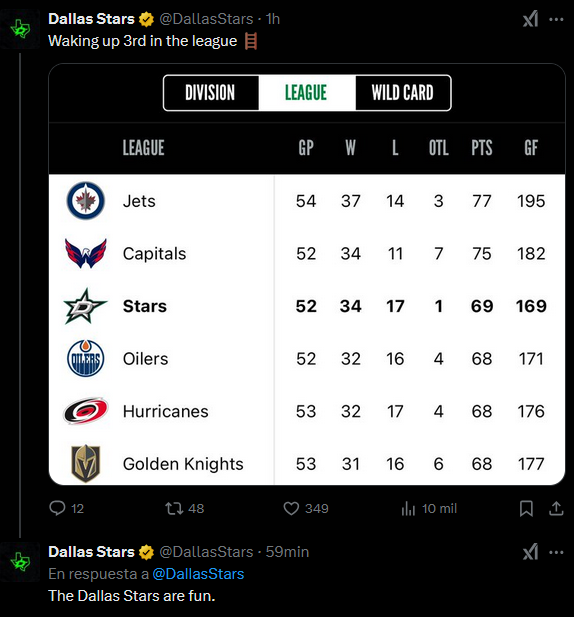Viewport: 574px width, 617px height.
Task: Click the @DallasStars mention link in reply
Action: (x=198, y=574)
